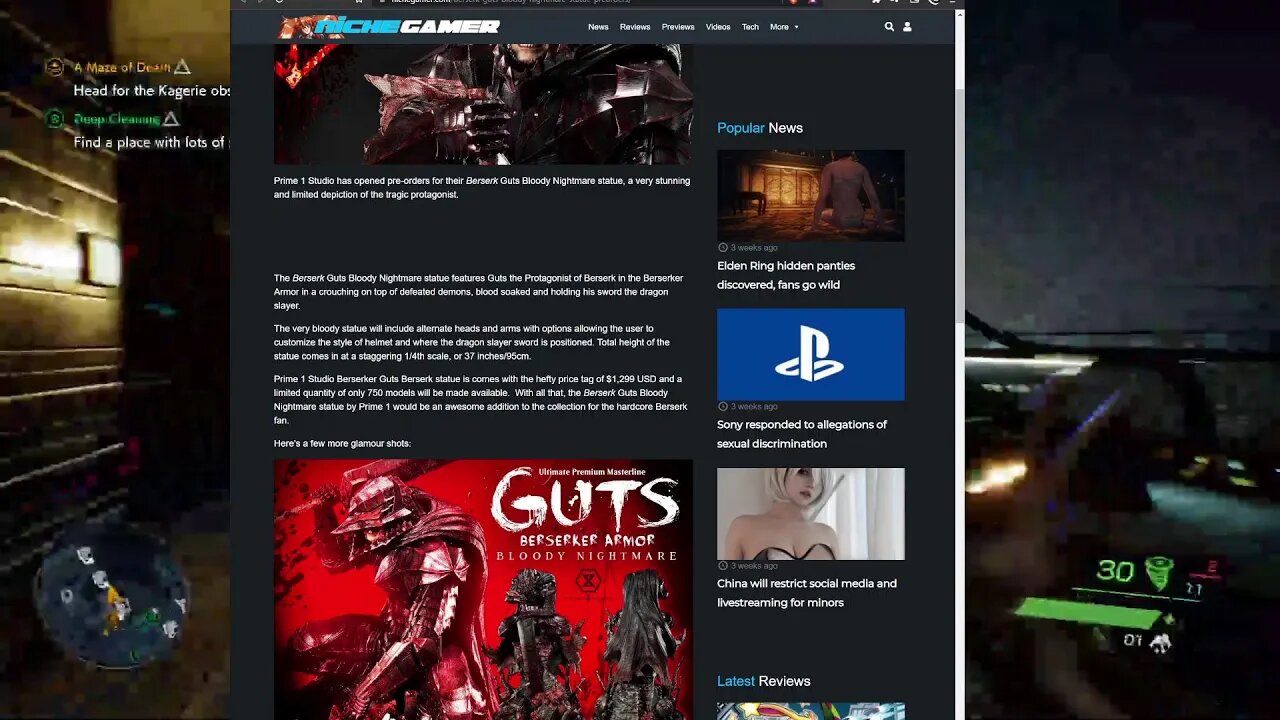Click clock icon under China article thumbnail
The height and width of the screenshot is (720, 1280).
(723, 566)
